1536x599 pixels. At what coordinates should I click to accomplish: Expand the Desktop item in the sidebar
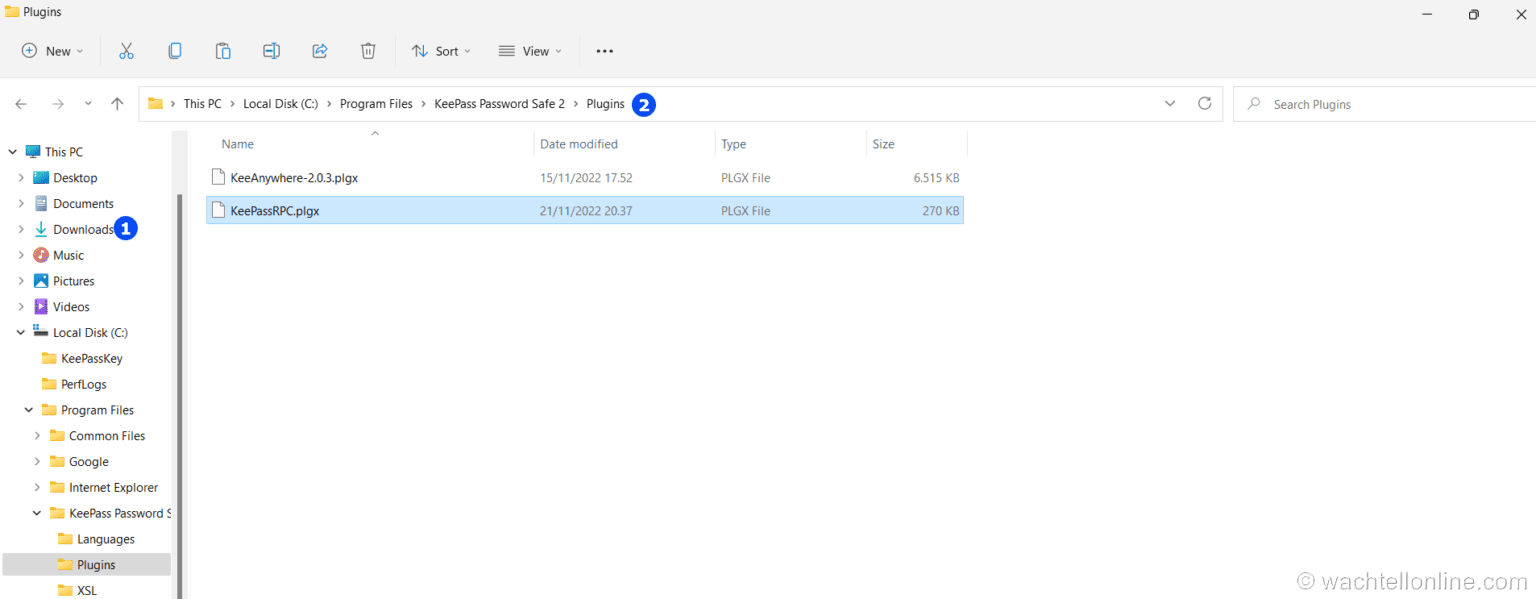click(21, 177)
